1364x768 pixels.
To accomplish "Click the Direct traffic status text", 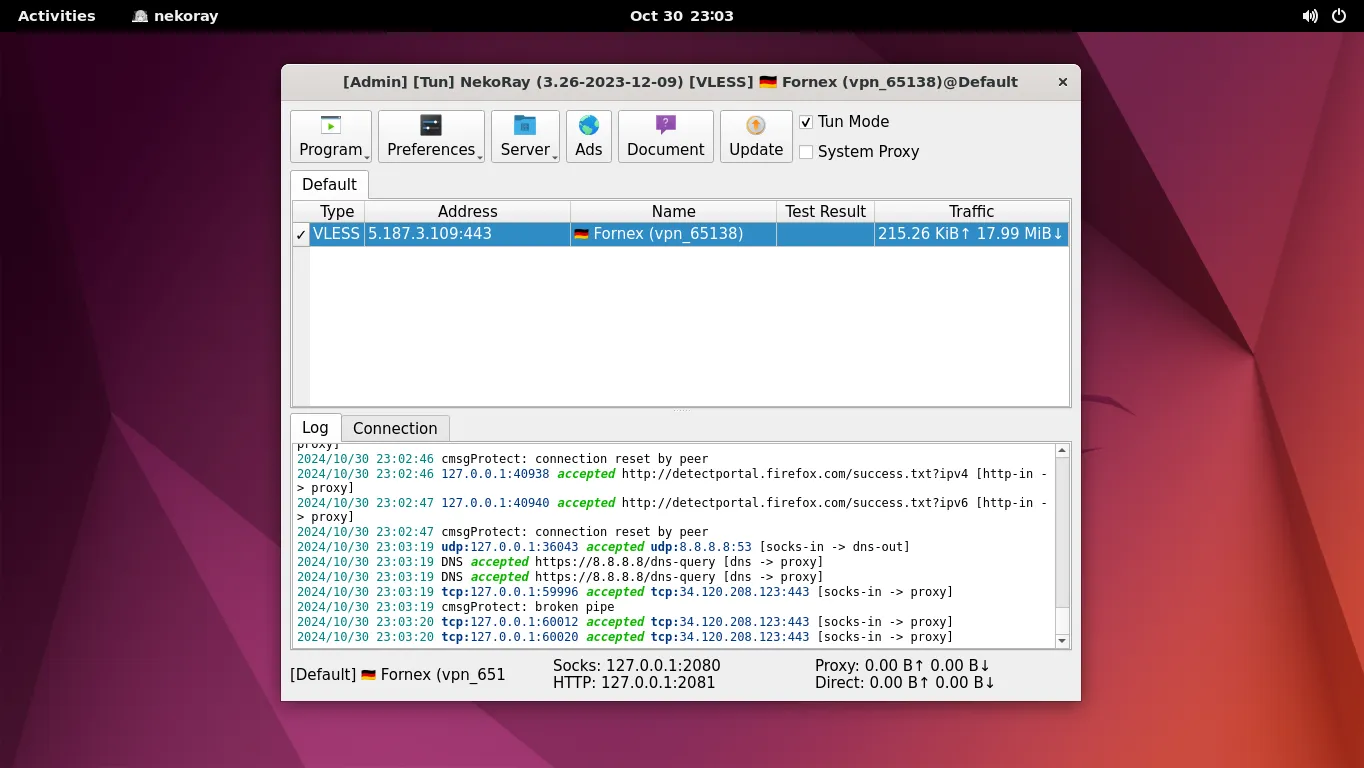I will click(905, 683).
